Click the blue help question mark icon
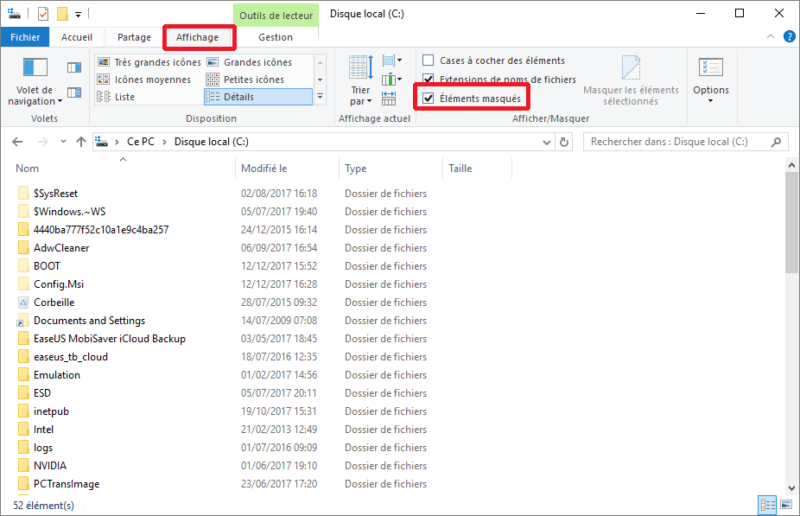 pyautogui.click(x=786, y=38)
